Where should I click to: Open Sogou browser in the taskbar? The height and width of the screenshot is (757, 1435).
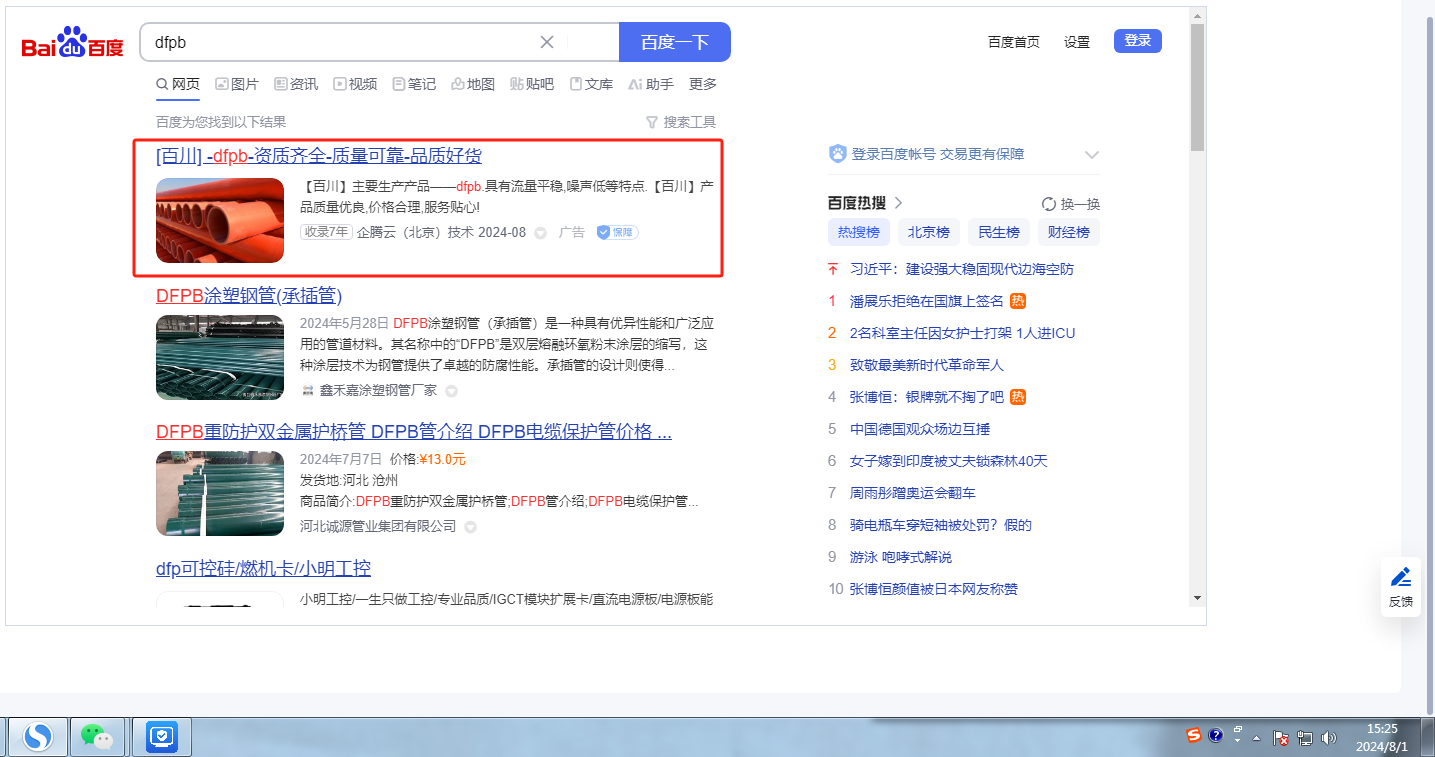(38, 737)
